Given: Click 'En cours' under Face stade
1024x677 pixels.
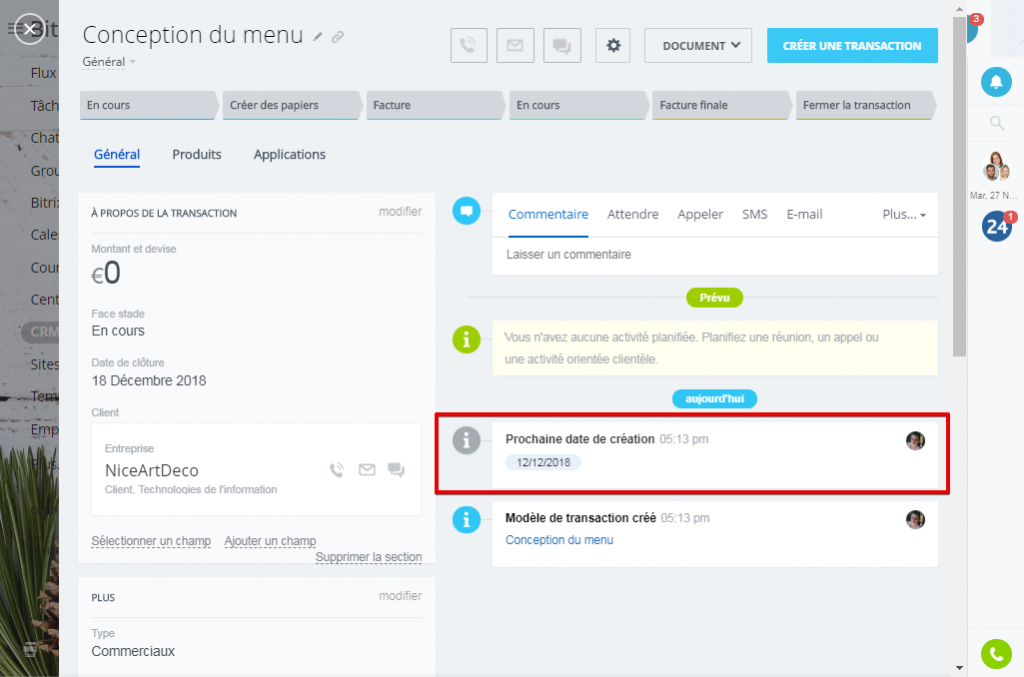Looking at the screenshot, I should [x=118, y=331].
